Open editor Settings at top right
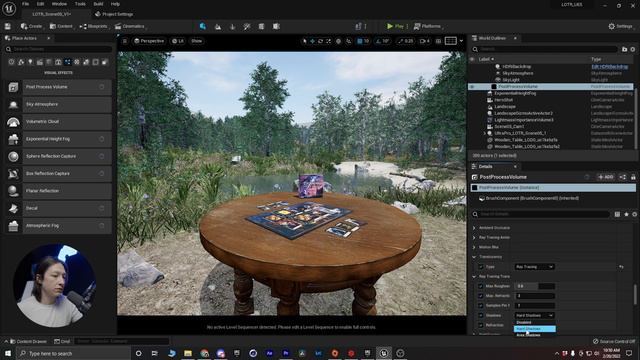Image resolution: width=640 pixels, height=360 pixels. 620,26
